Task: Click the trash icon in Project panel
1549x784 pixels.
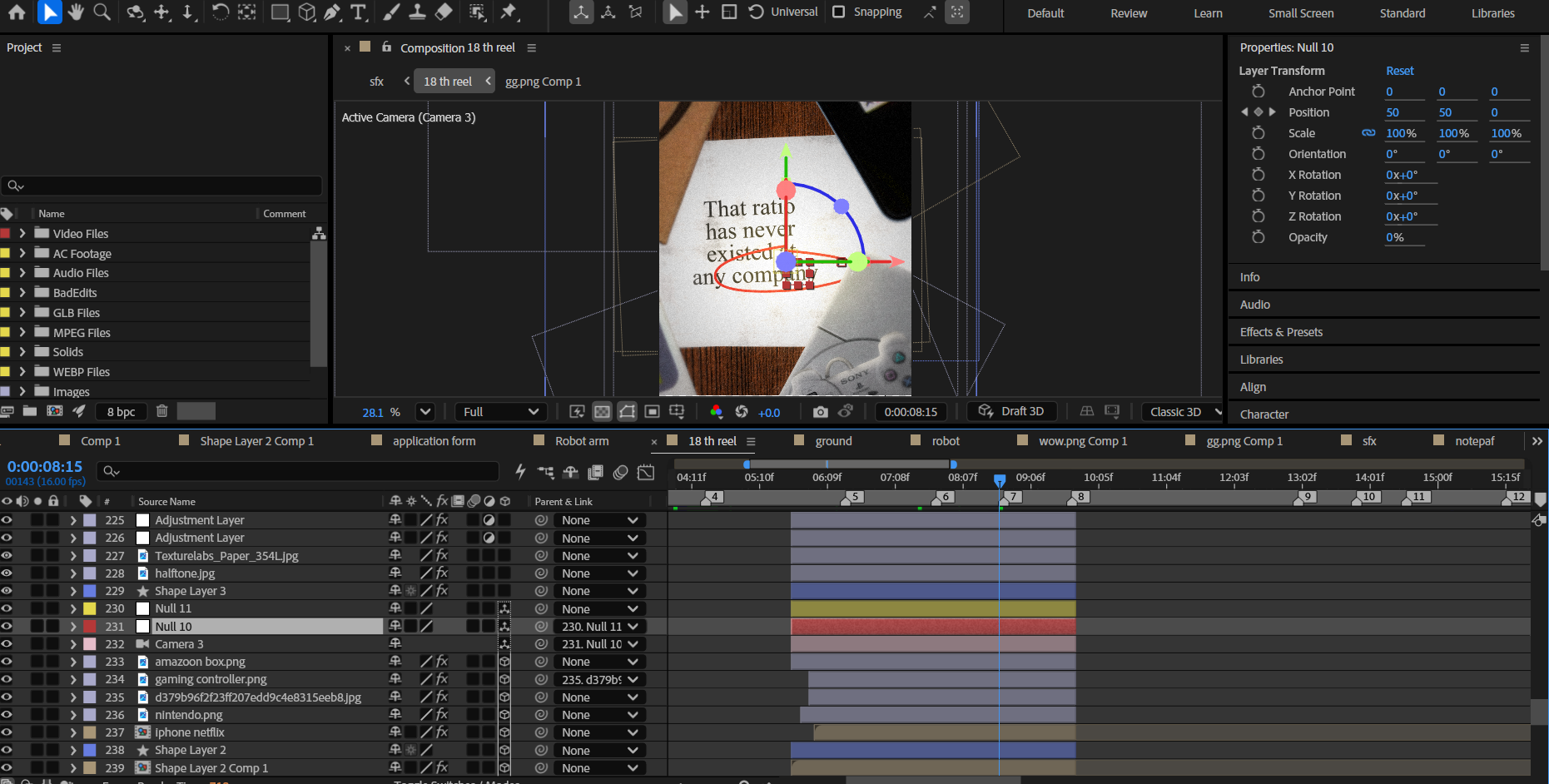Action: [x=162, y=411]
